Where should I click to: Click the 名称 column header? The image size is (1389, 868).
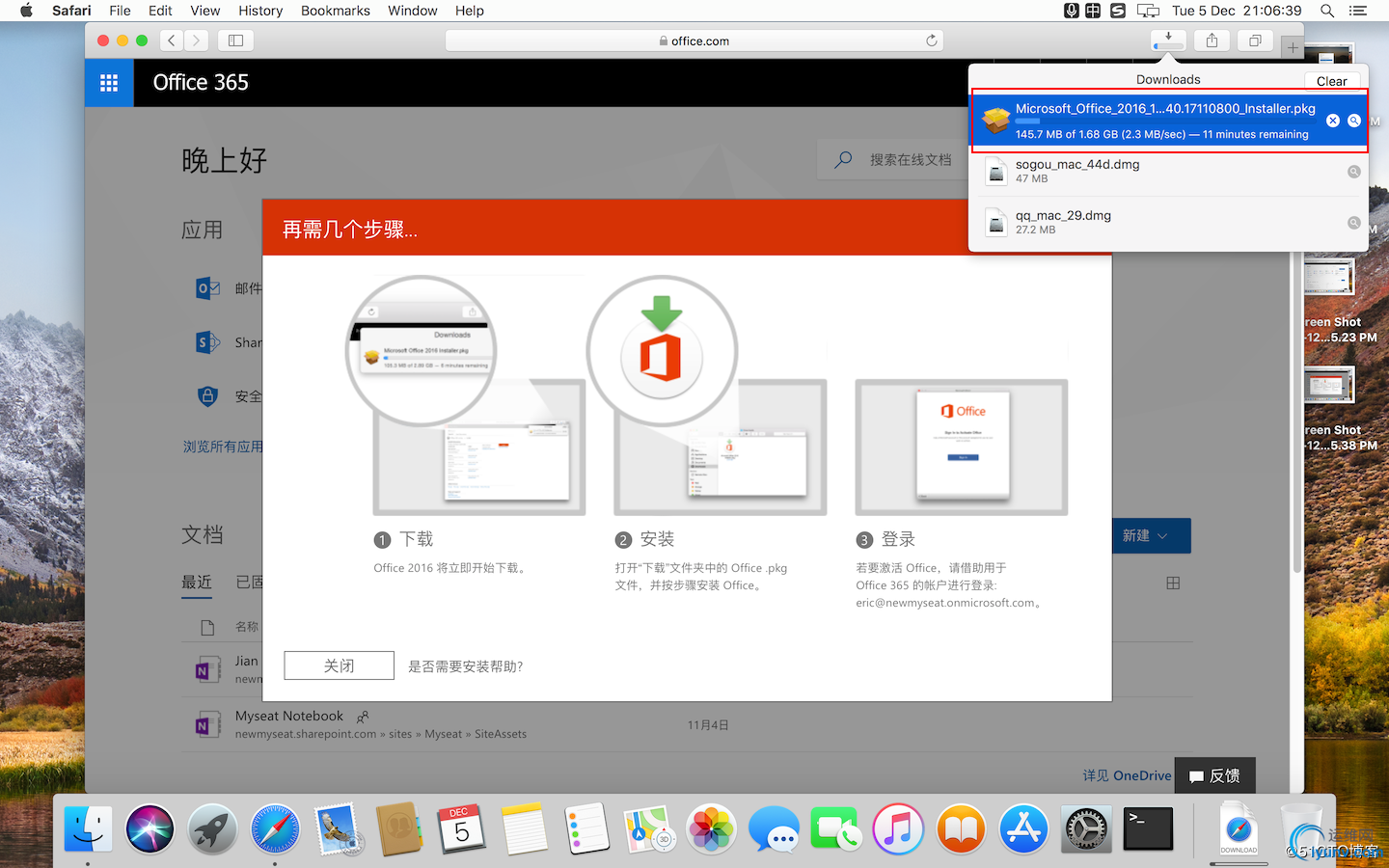[x=247, y=627]
